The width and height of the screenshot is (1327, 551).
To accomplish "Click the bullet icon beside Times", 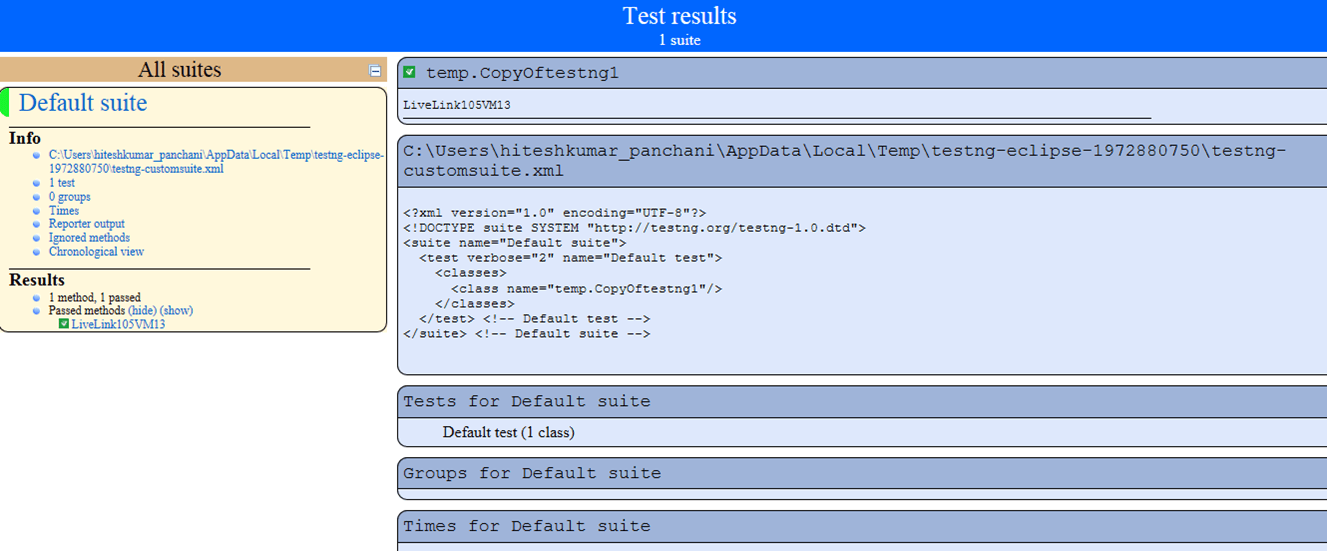I will coord(37,211).
